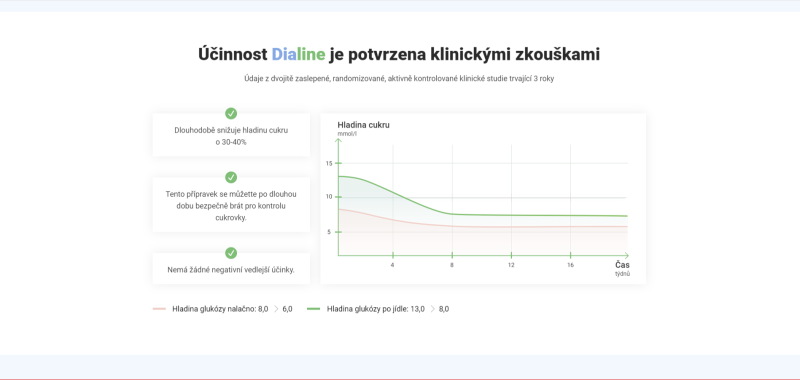Click the pink legend line for fasting glucose
The image size is (800, 380).
159,309
